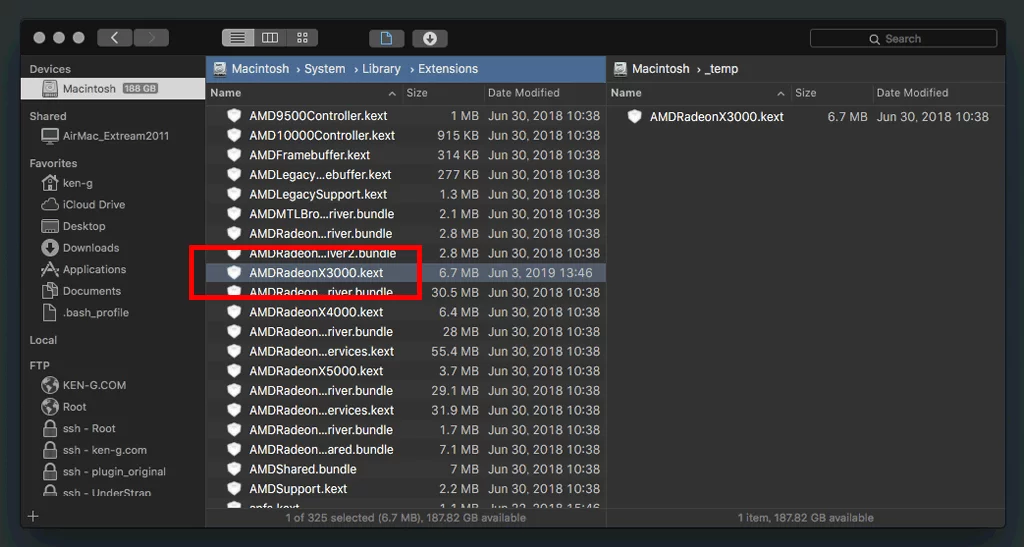Open Documents favorite in sidebar
The width and height of the screenshot is (1024, 547).
click(81, 290)
